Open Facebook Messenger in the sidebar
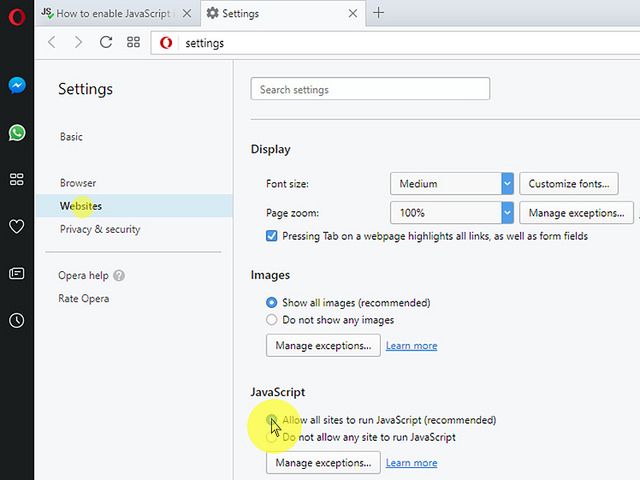 (x=16, y=86)
